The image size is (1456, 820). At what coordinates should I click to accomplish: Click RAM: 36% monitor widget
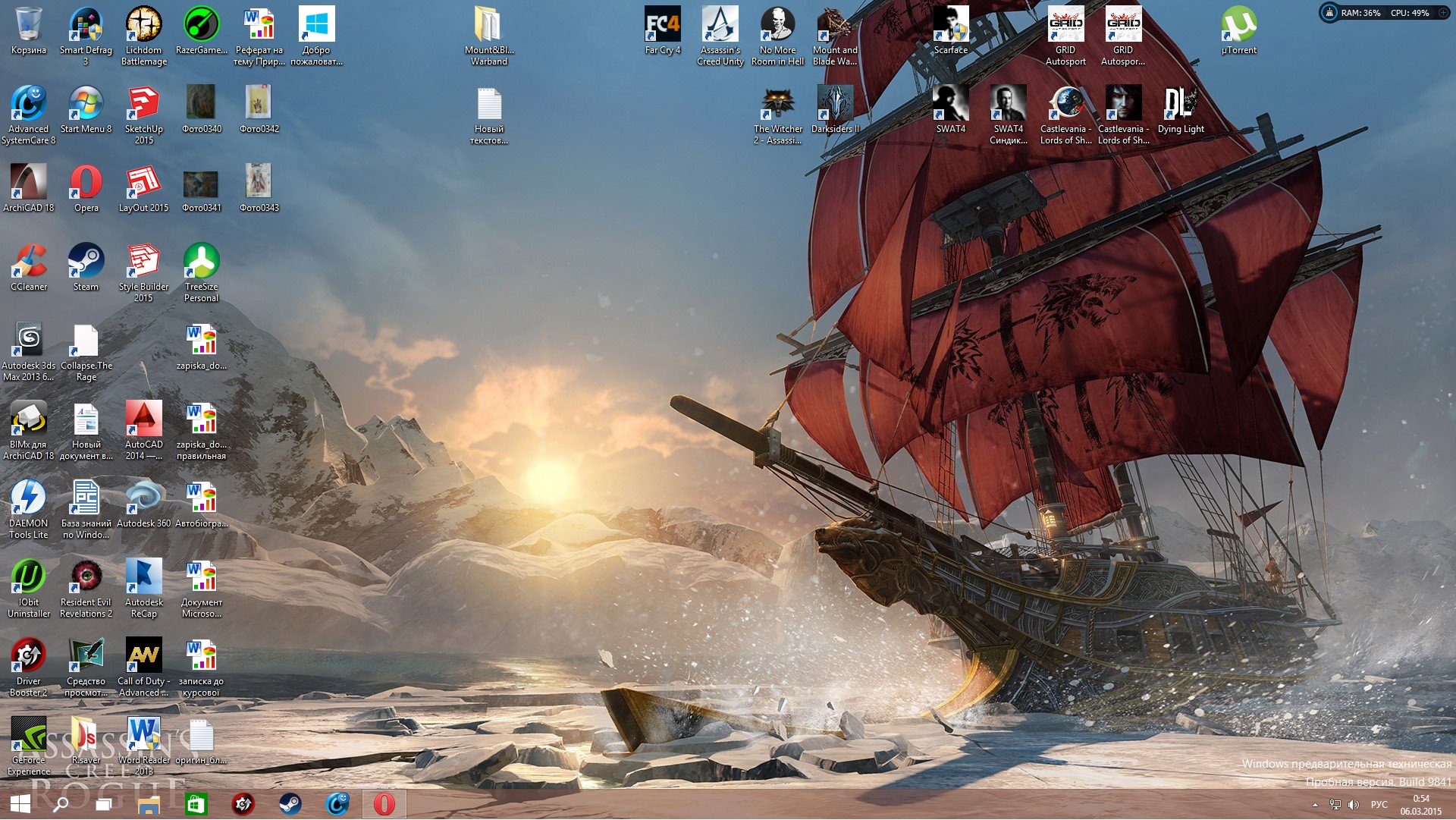click(1360, 13)
